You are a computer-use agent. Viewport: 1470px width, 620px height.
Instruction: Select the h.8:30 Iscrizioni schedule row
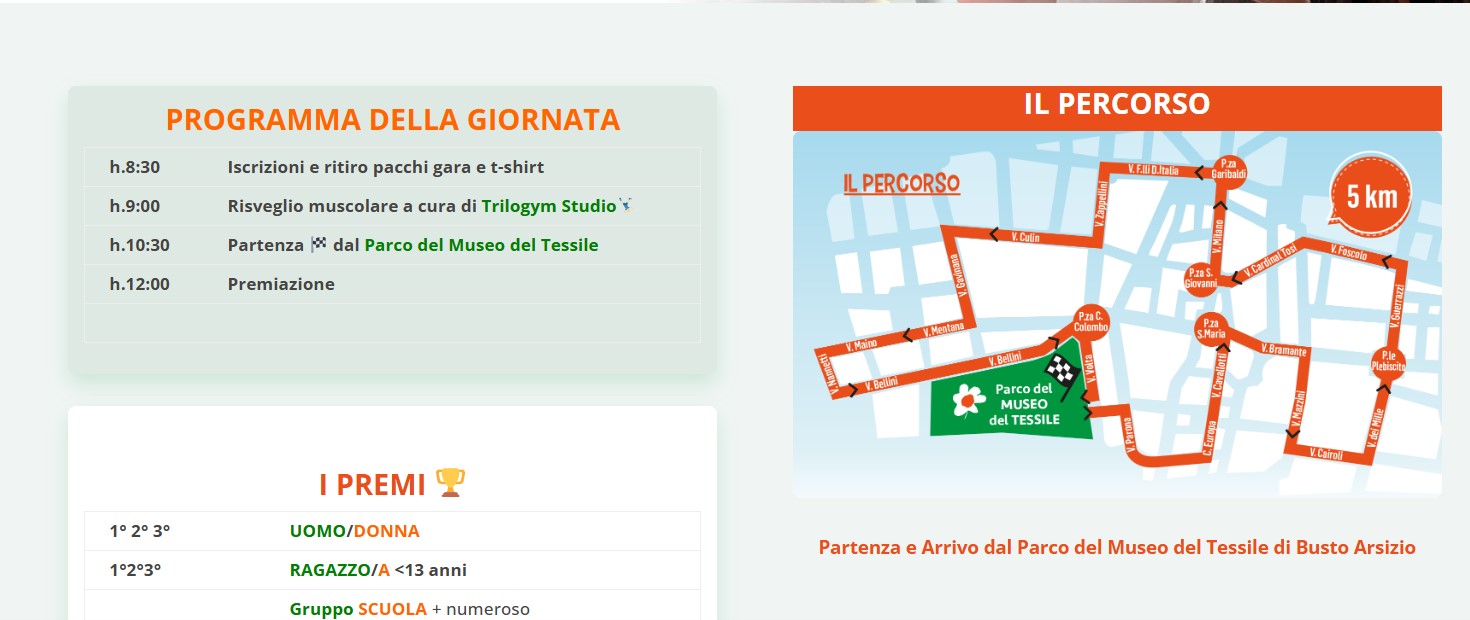click(x=392, y=167)
